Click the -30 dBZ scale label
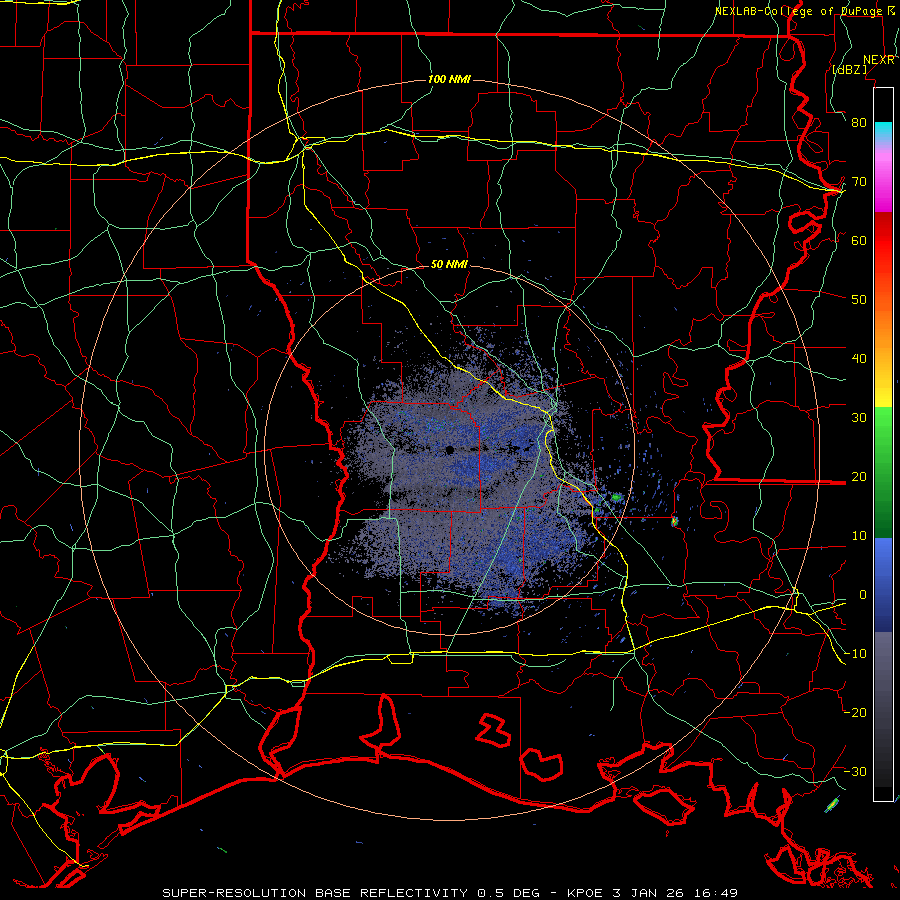 click(x=855, y=772)
